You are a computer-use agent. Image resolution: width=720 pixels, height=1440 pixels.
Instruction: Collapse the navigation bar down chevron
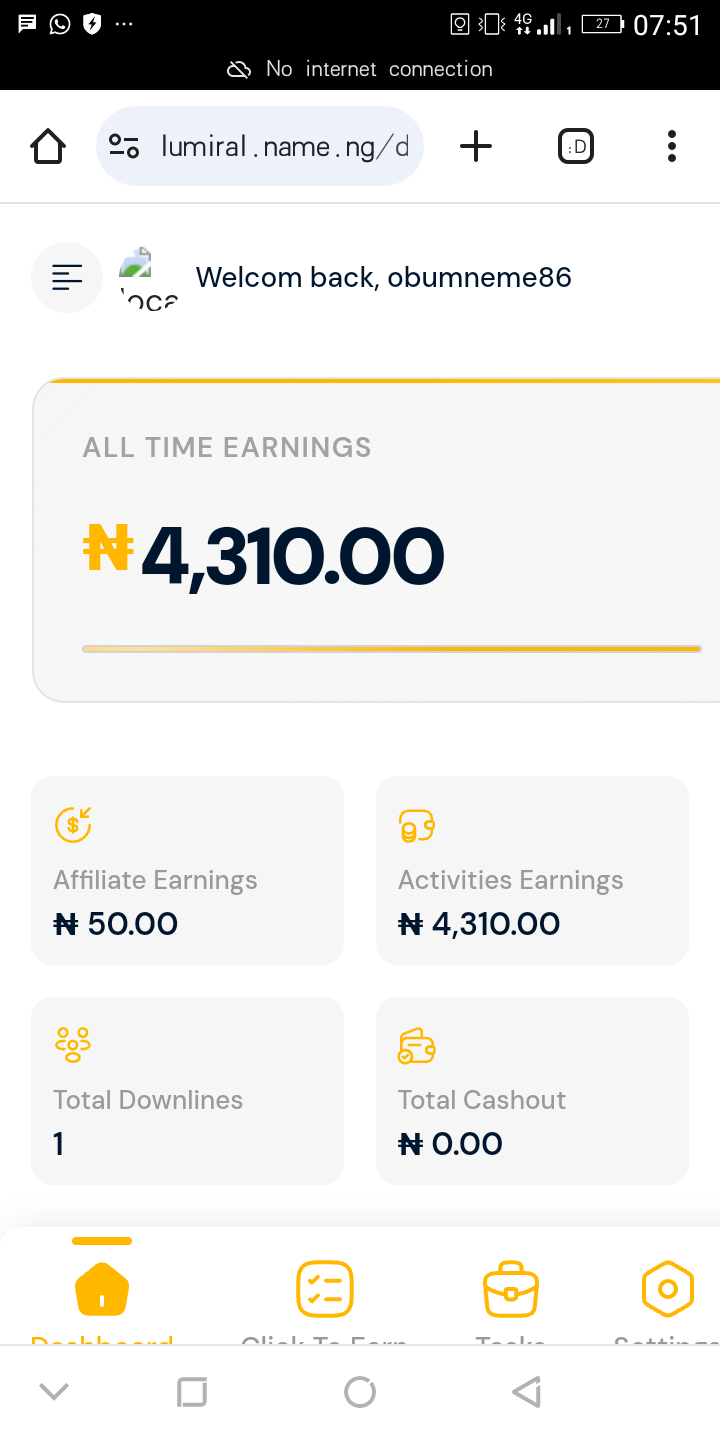(53, 1391)
